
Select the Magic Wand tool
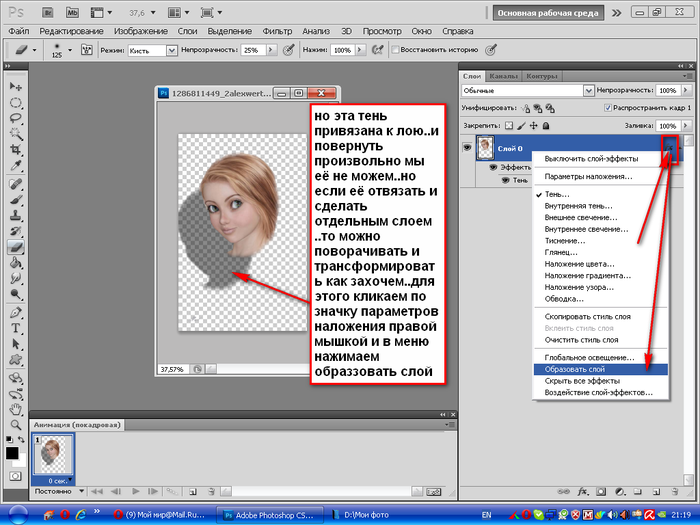[x=16, y=135]
